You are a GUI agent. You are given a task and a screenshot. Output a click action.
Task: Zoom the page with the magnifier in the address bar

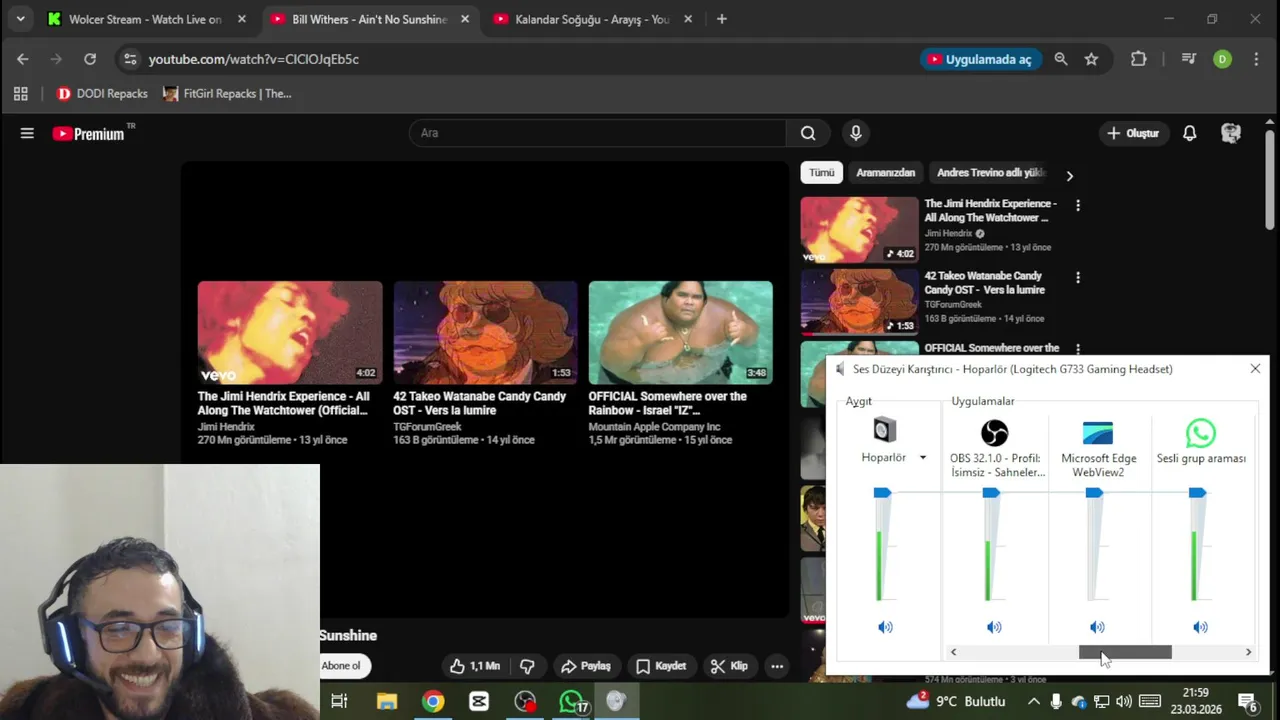pyautogui.click(x=1061, y=59)
